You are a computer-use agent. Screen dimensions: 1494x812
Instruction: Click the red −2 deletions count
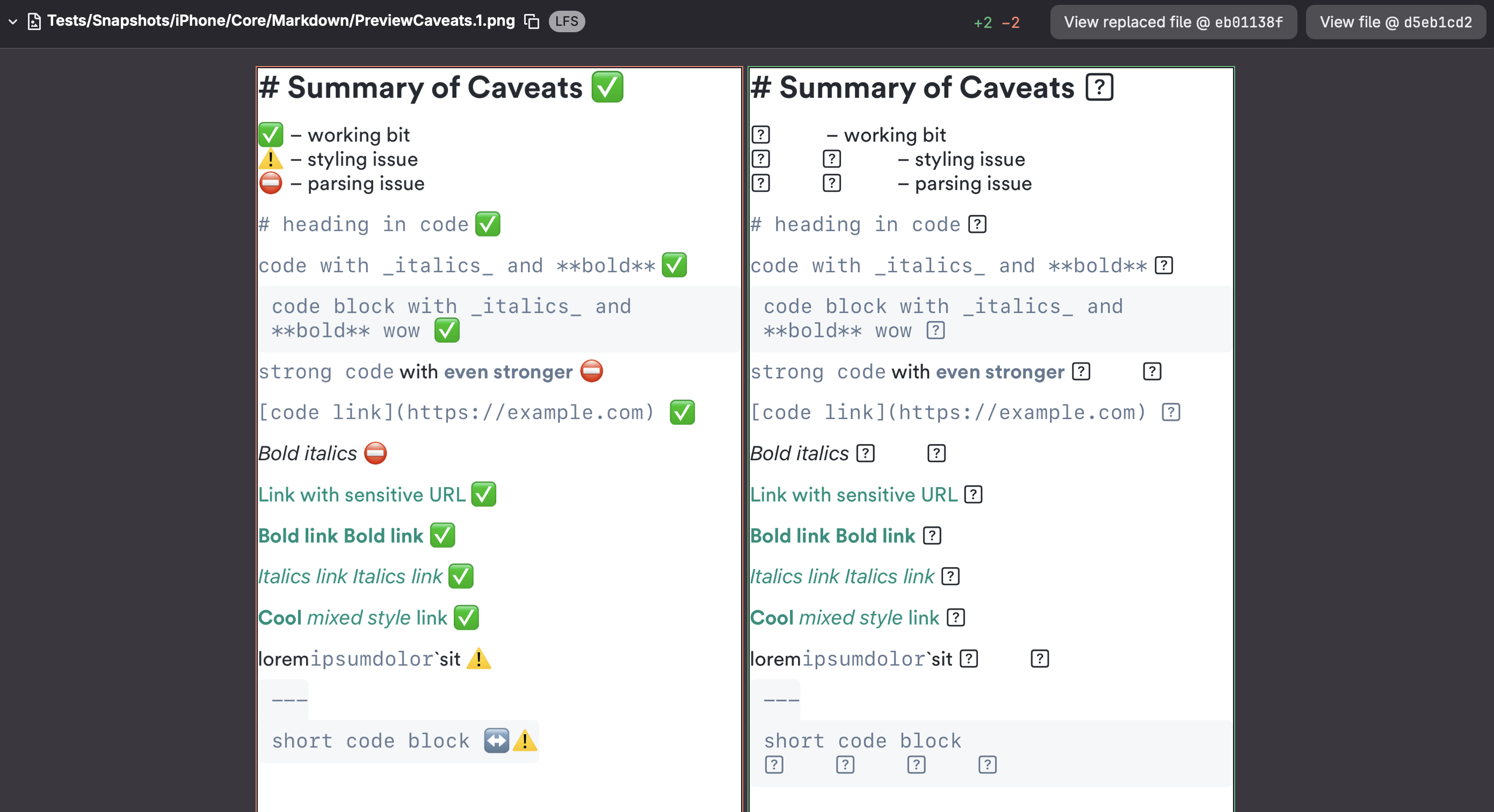point(1010,23)
